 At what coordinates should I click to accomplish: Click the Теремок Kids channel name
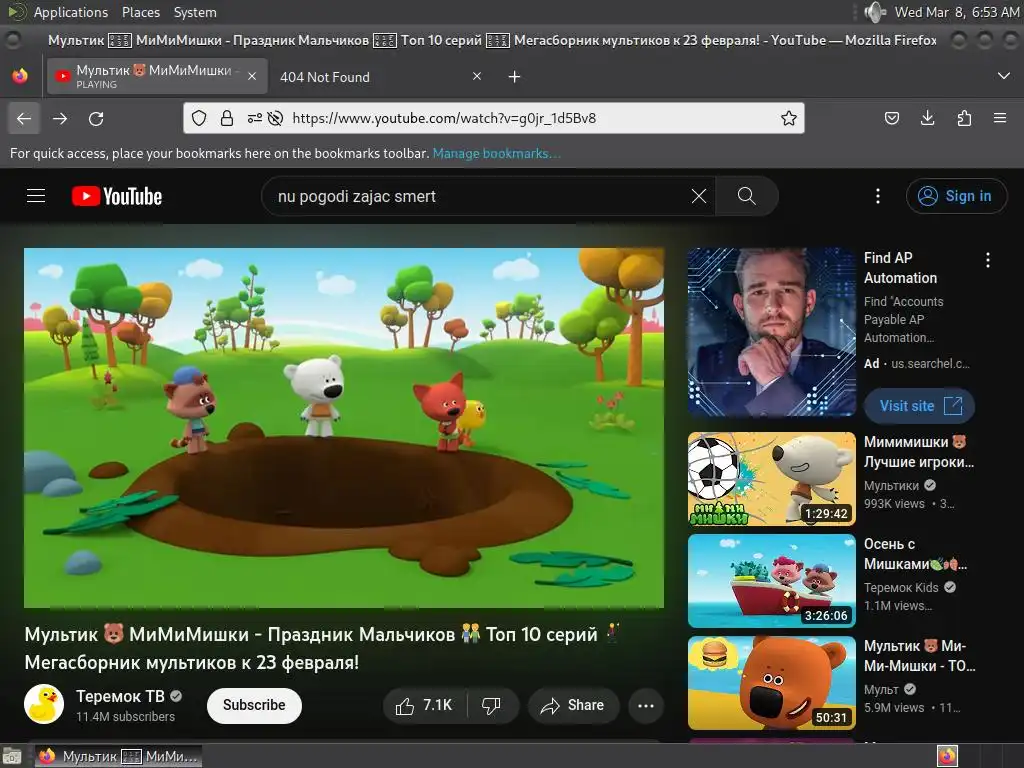(901, 588)
